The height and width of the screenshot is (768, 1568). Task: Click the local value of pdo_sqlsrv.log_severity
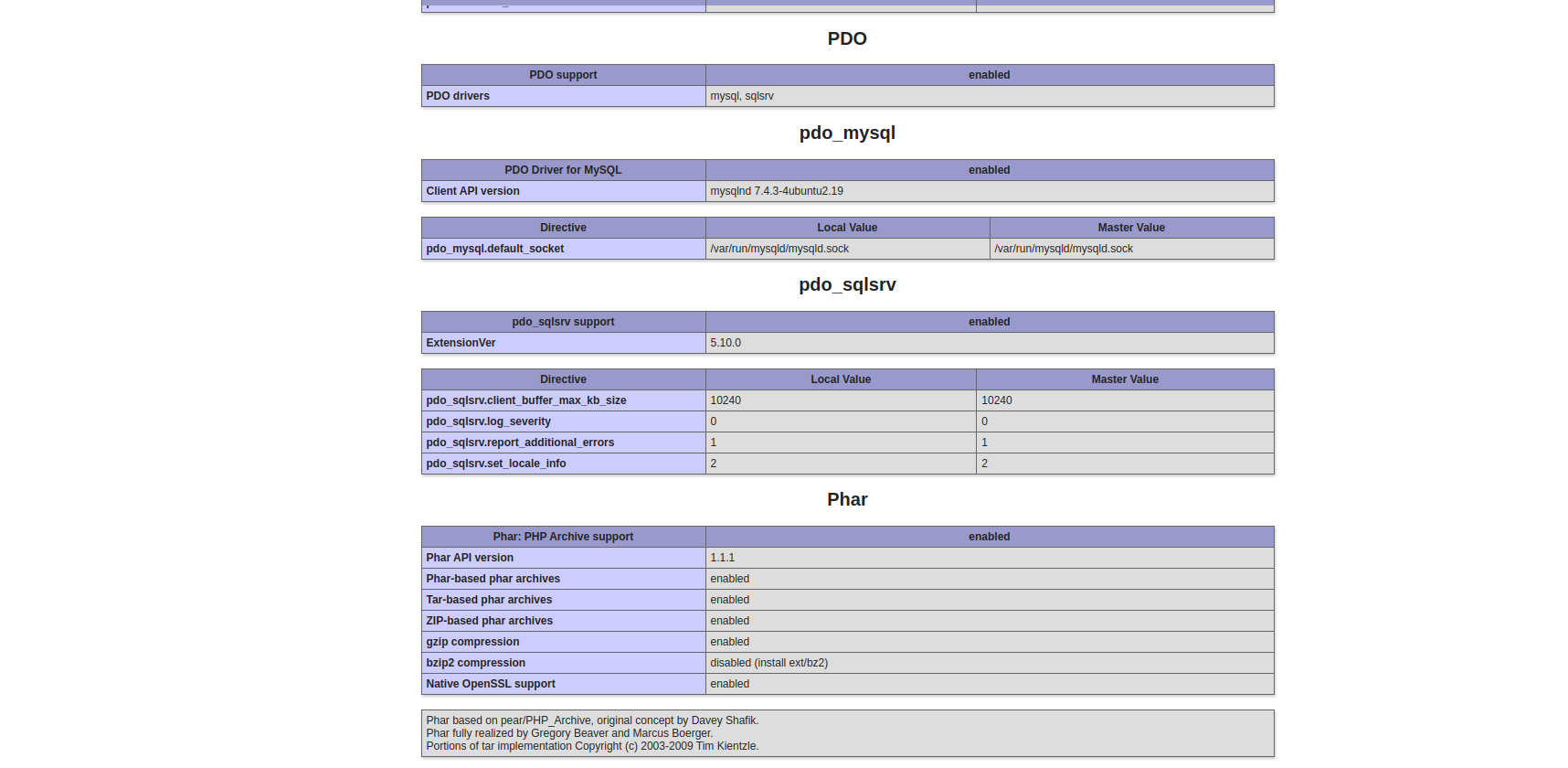[714, 421]
